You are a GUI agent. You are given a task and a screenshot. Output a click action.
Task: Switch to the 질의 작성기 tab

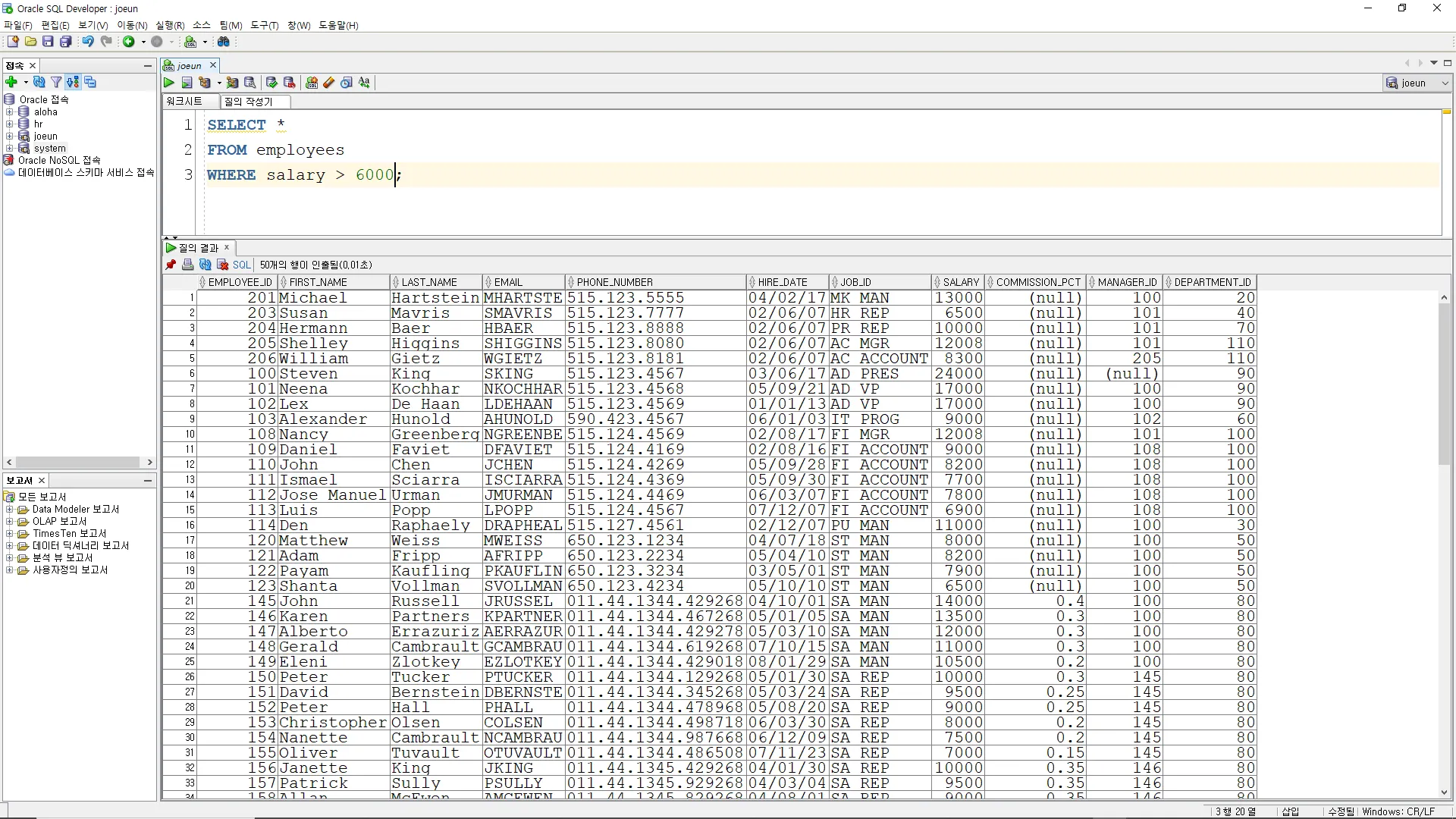pyautogui.click(x=248, y=101)
